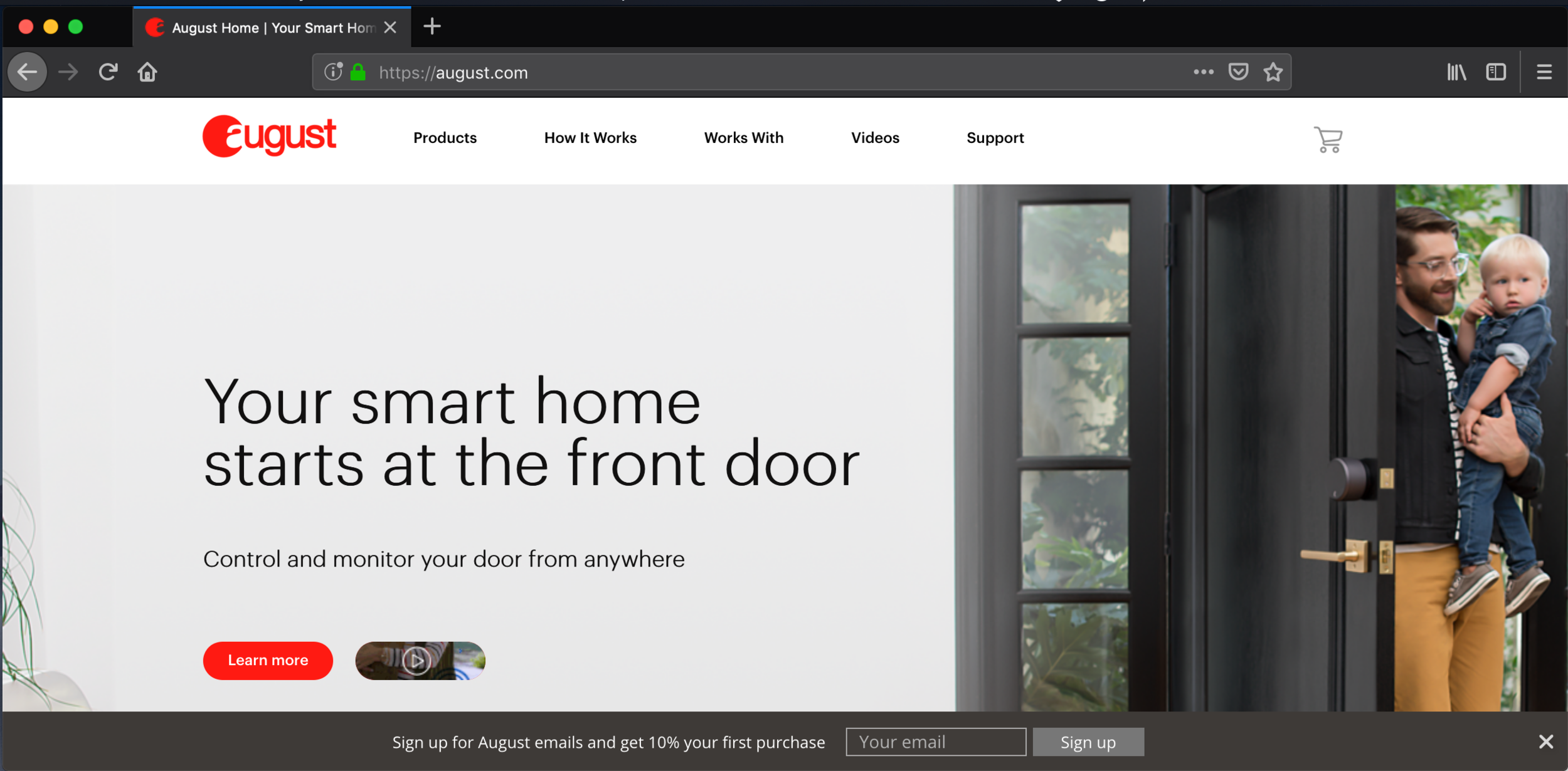The width and height of the screenshot is (1568, 771).
Task: Open the shopping cart
Action: [1328, 139]
